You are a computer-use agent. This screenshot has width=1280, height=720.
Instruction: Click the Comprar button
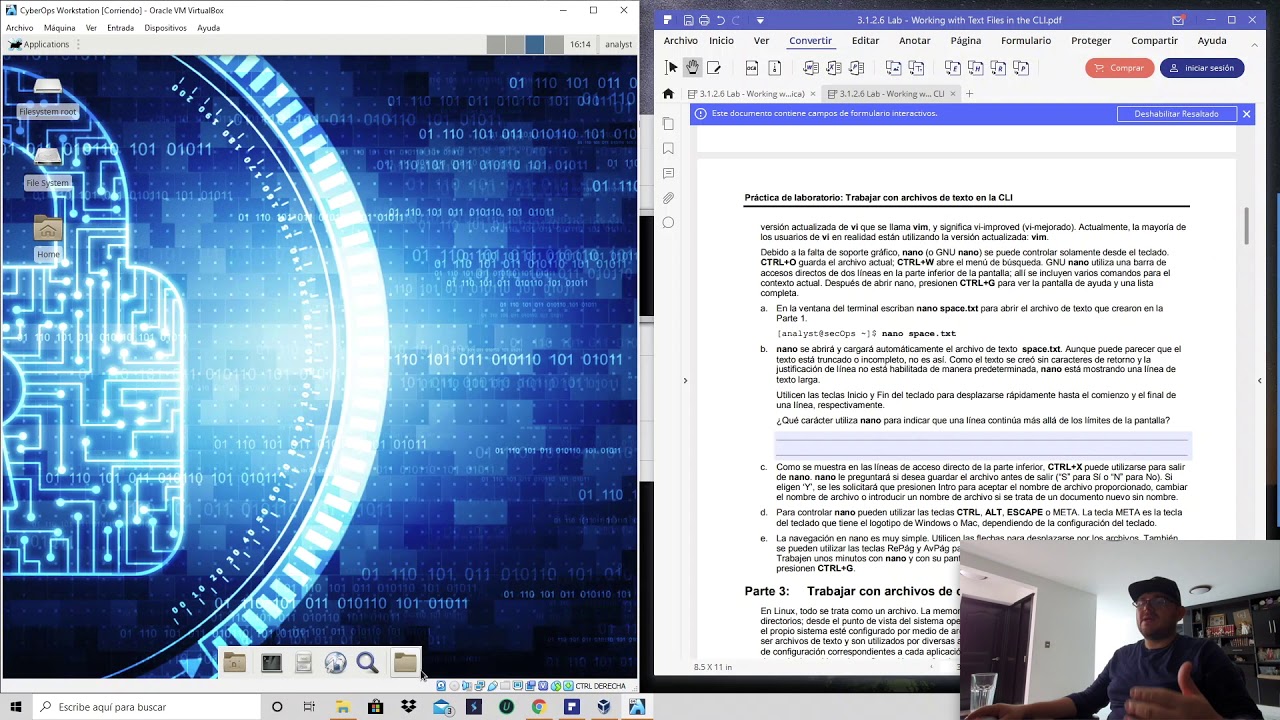point(1119,68)
